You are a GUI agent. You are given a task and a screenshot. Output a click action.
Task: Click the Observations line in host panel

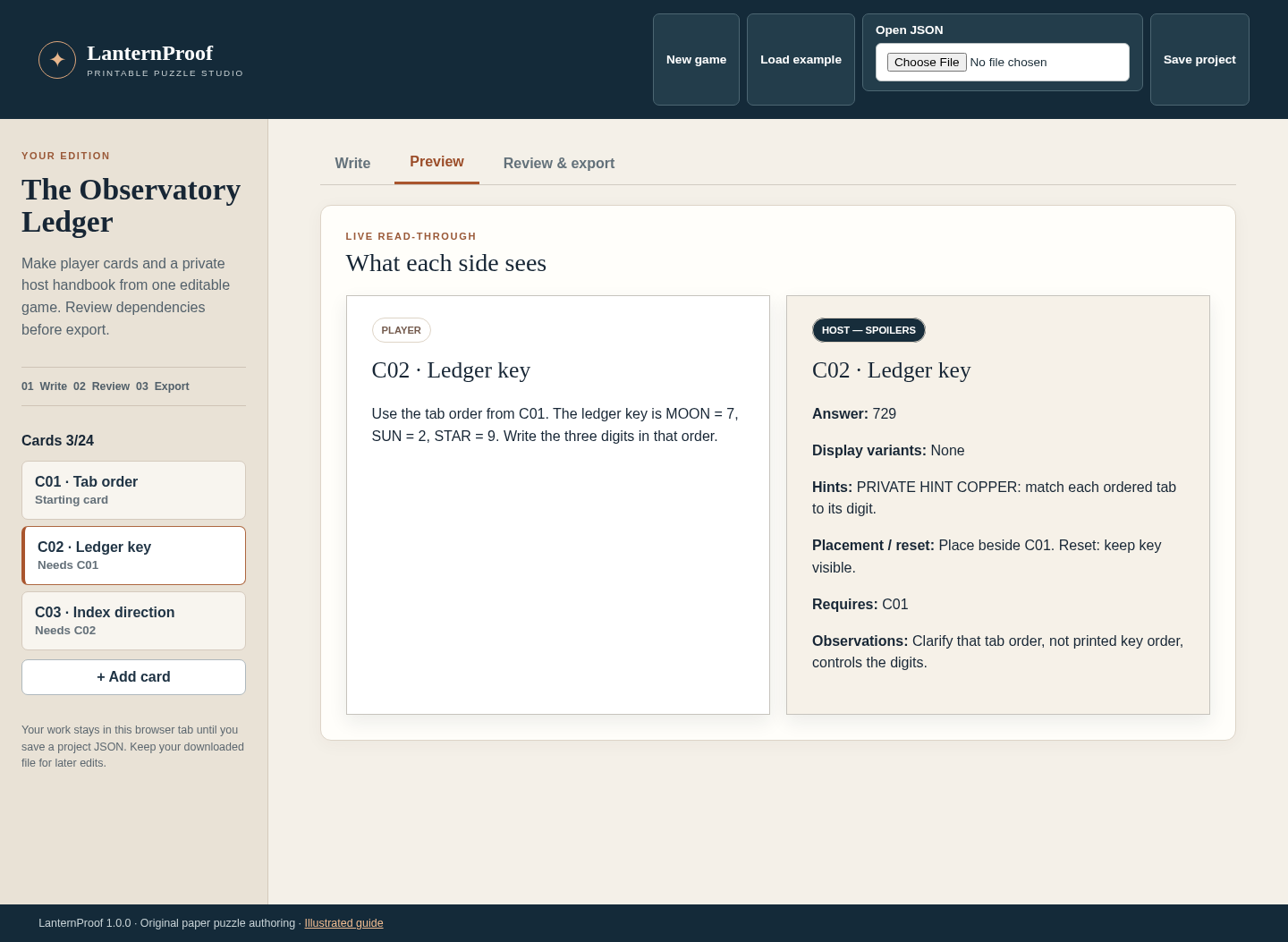pos(997,652)
